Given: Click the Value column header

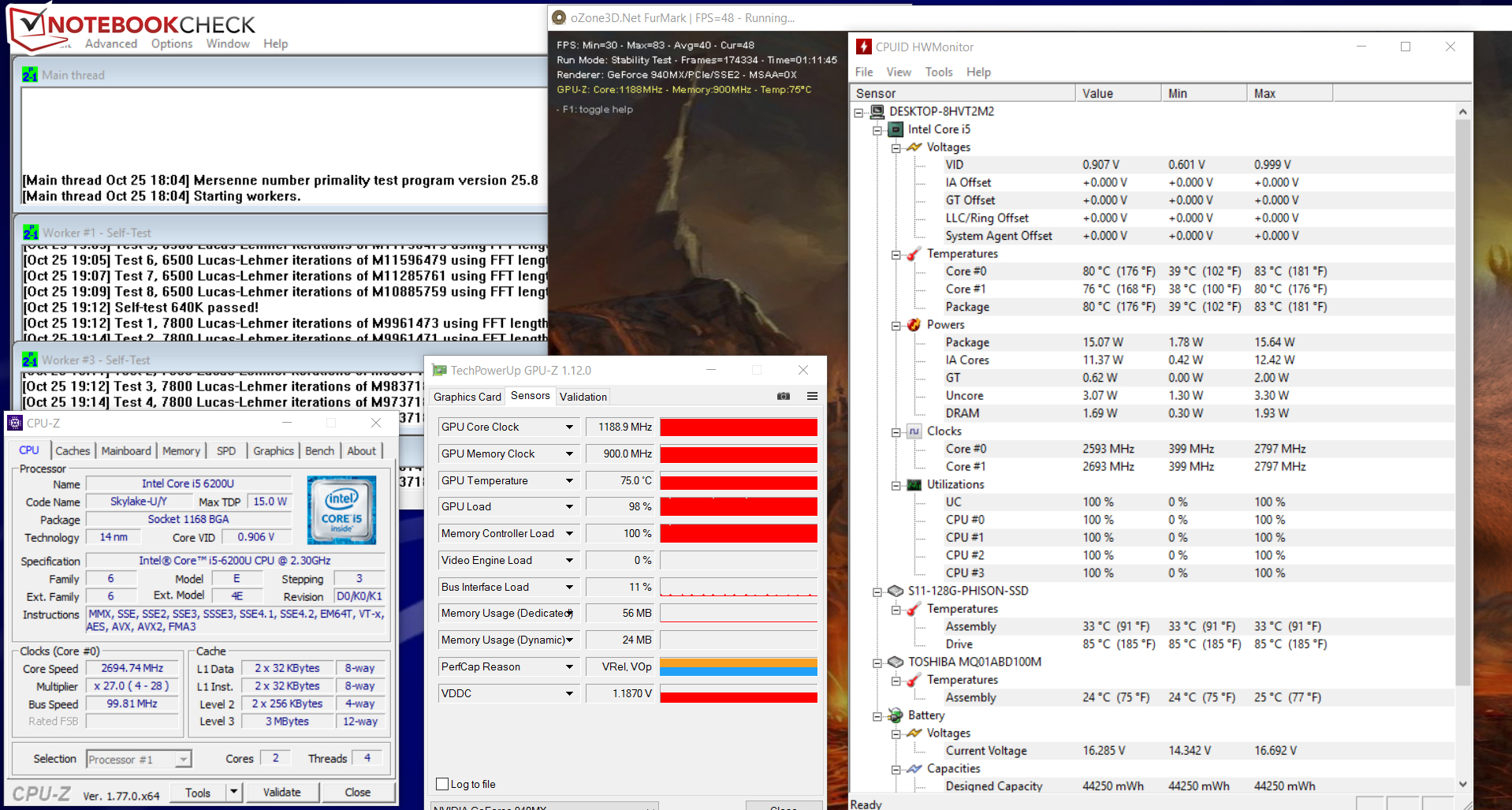Looking at the screenshot, I should click(x=1118, y=93).
